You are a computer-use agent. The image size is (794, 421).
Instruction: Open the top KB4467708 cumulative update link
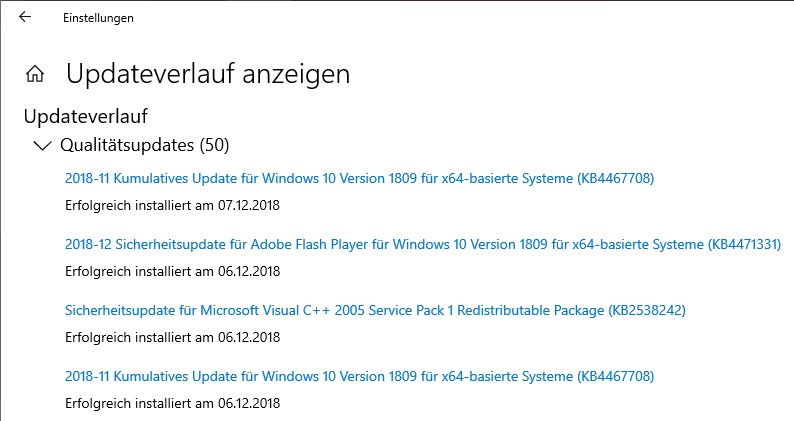point(360,178)
